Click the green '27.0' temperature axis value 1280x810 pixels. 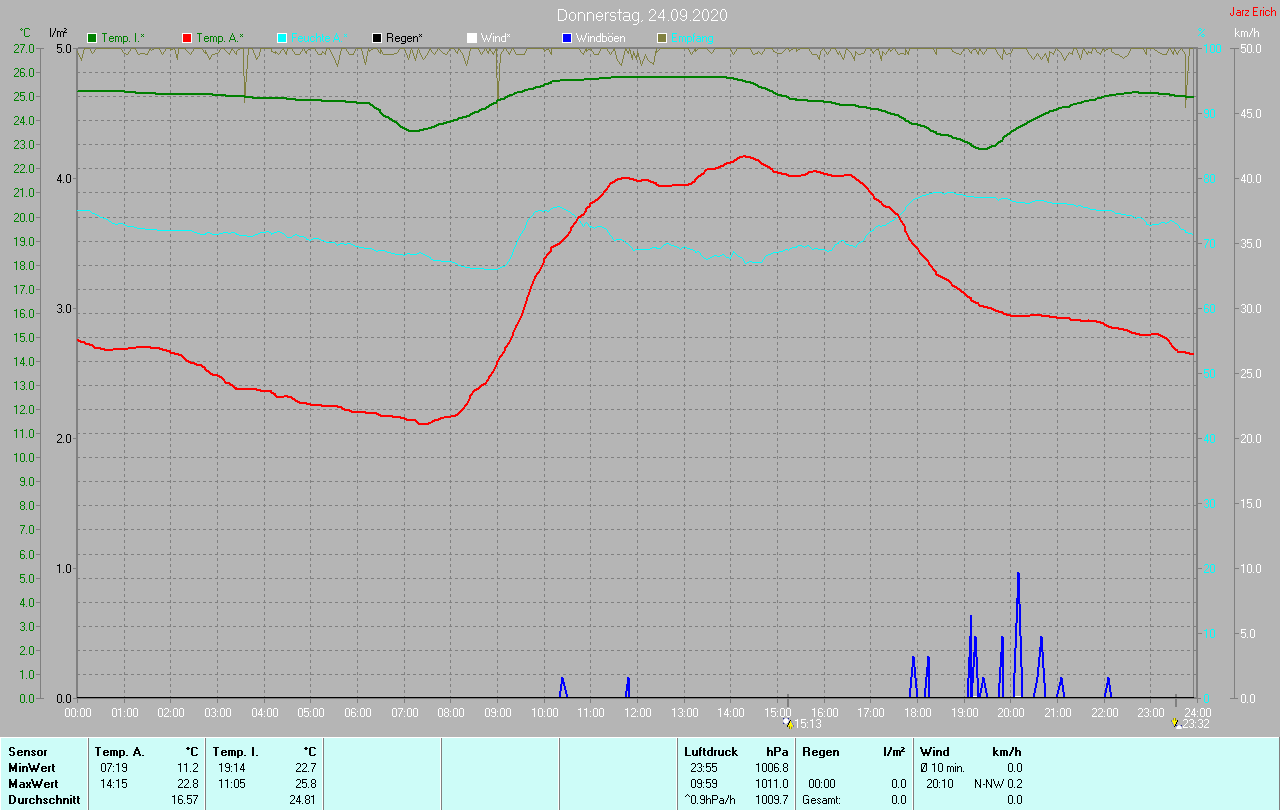(24, 48)
